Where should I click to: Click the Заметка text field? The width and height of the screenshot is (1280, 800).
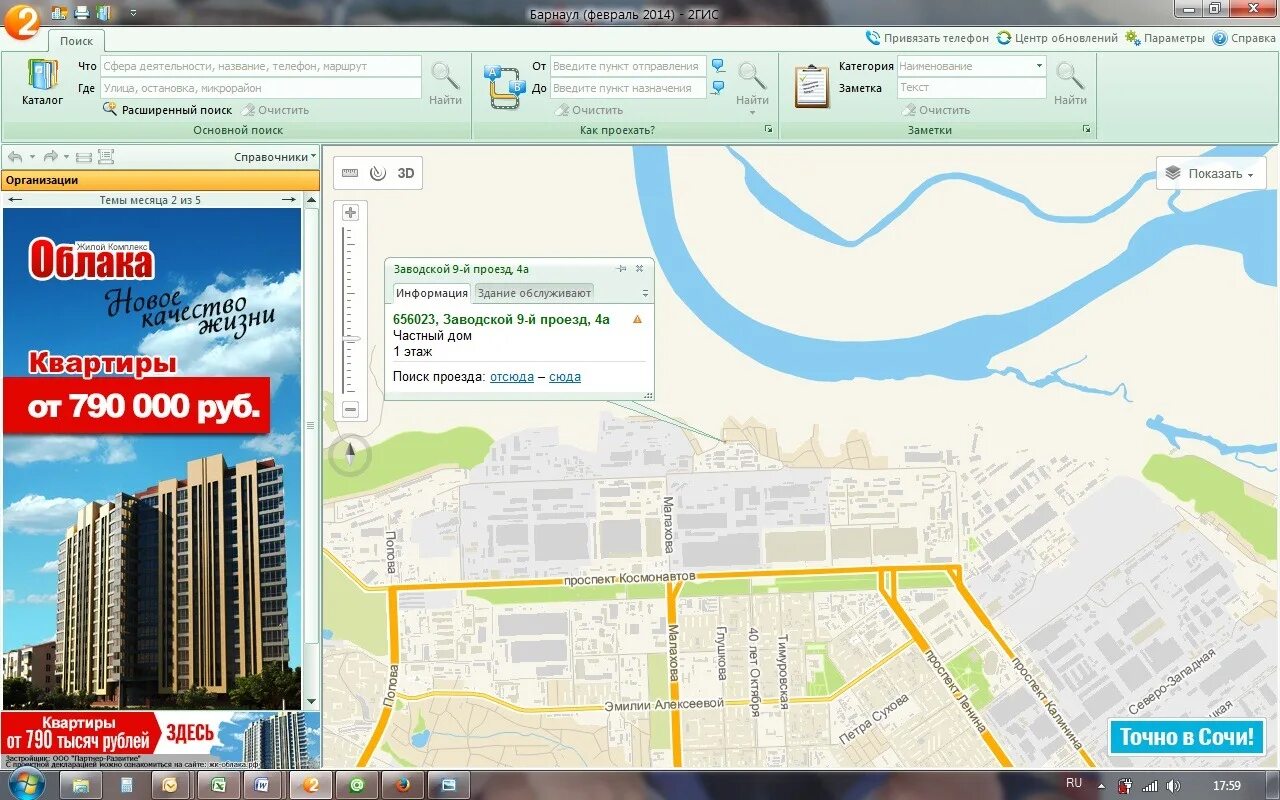point(971,88)
